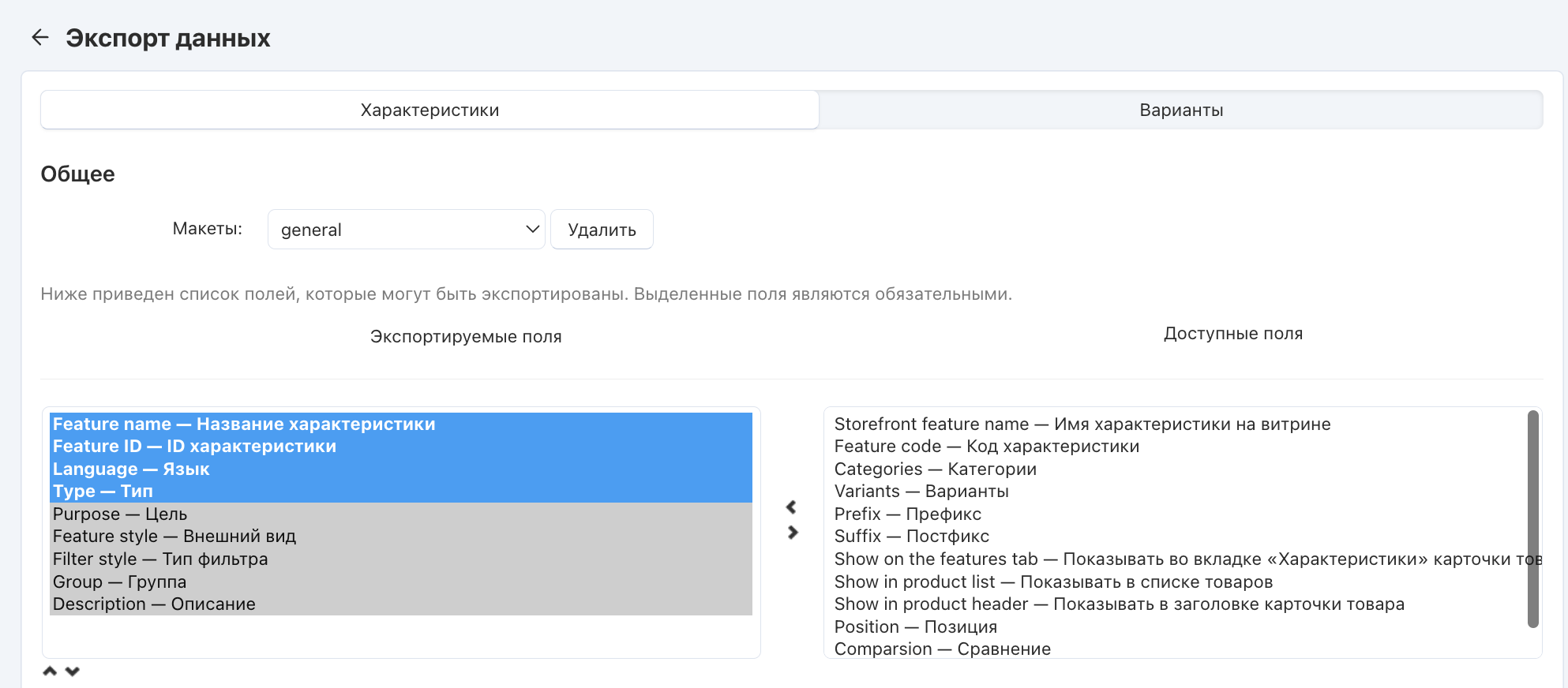
Task: Move the selected field left into exported fields
Action: (x=791, y=507)
